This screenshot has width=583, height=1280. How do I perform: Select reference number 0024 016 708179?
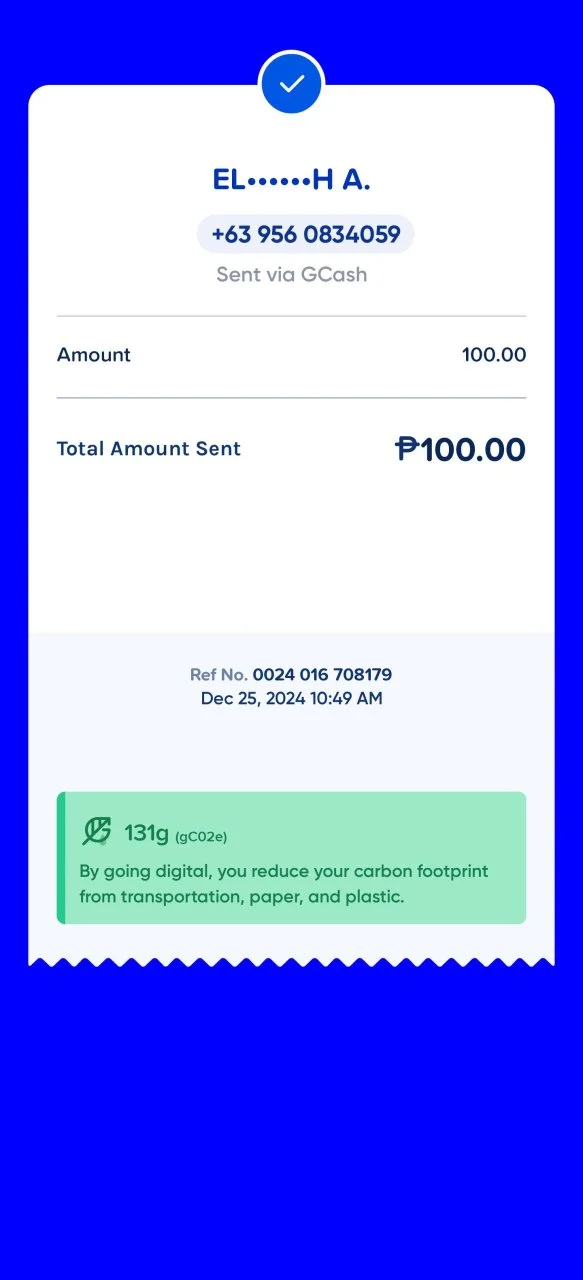[x=322, y=675]
